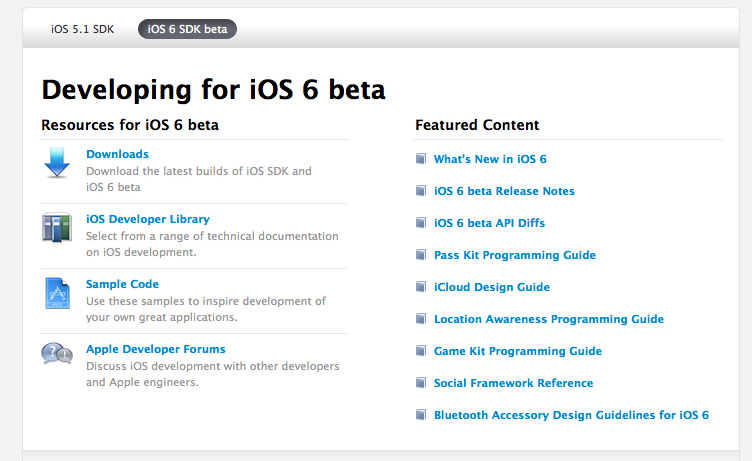The image size is (752, 461).
Task: Open iOS 6 beta Release Notes
Action: point(504,191)
